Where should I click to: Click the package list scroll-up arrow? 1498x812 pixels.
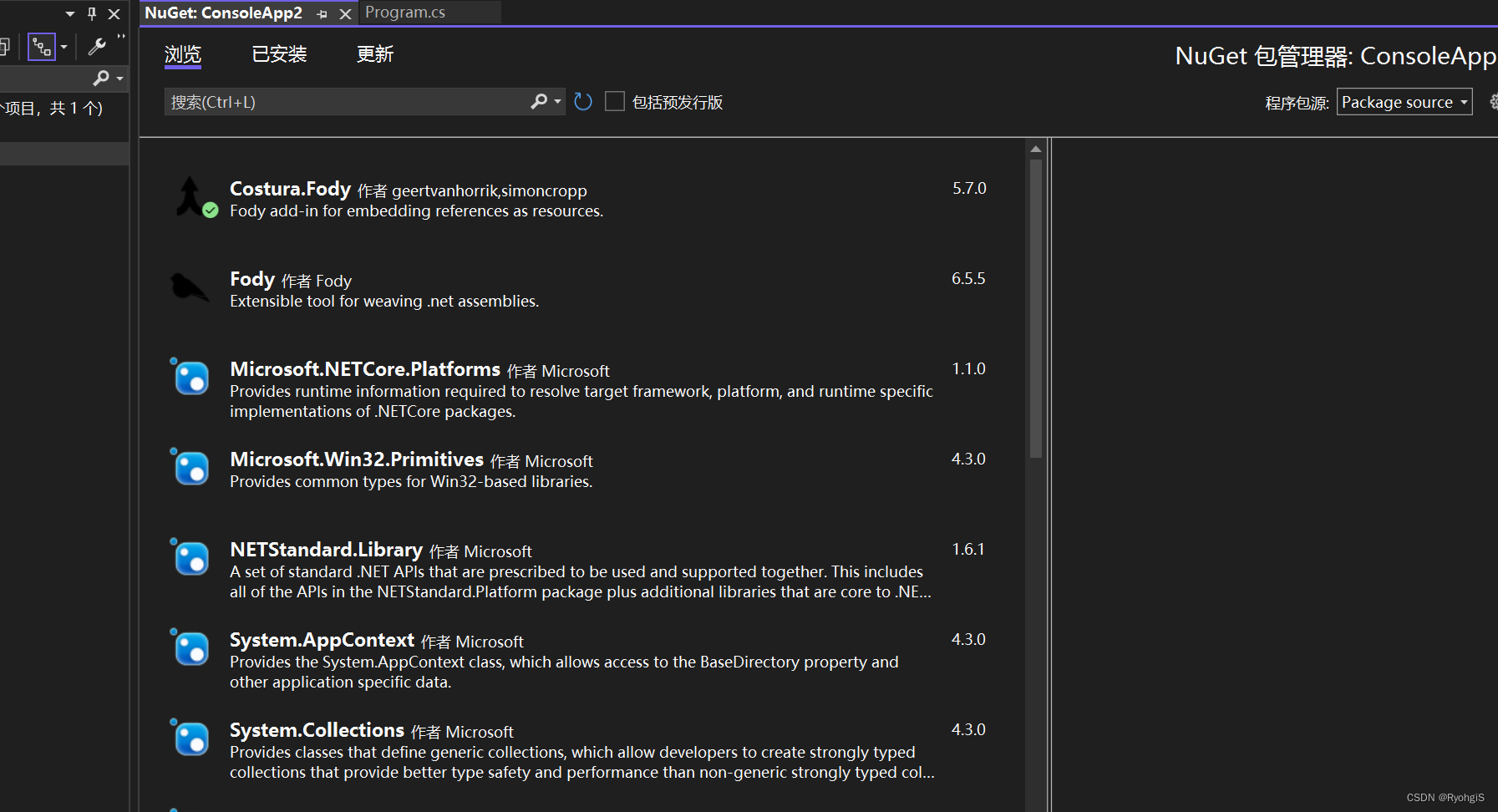[x=1036, y=149]
